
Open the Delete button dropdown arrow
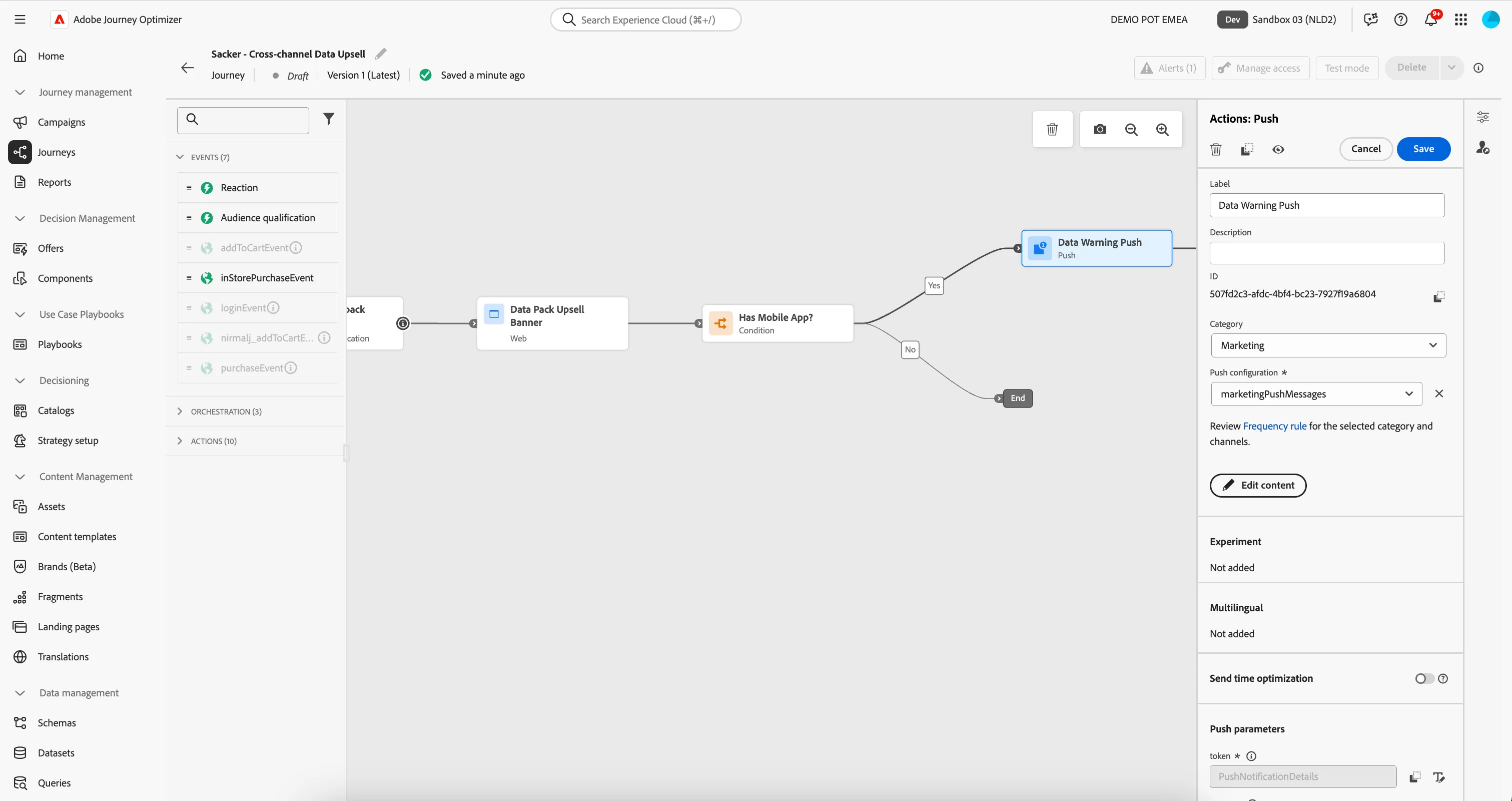click(x=1451, y=68)
